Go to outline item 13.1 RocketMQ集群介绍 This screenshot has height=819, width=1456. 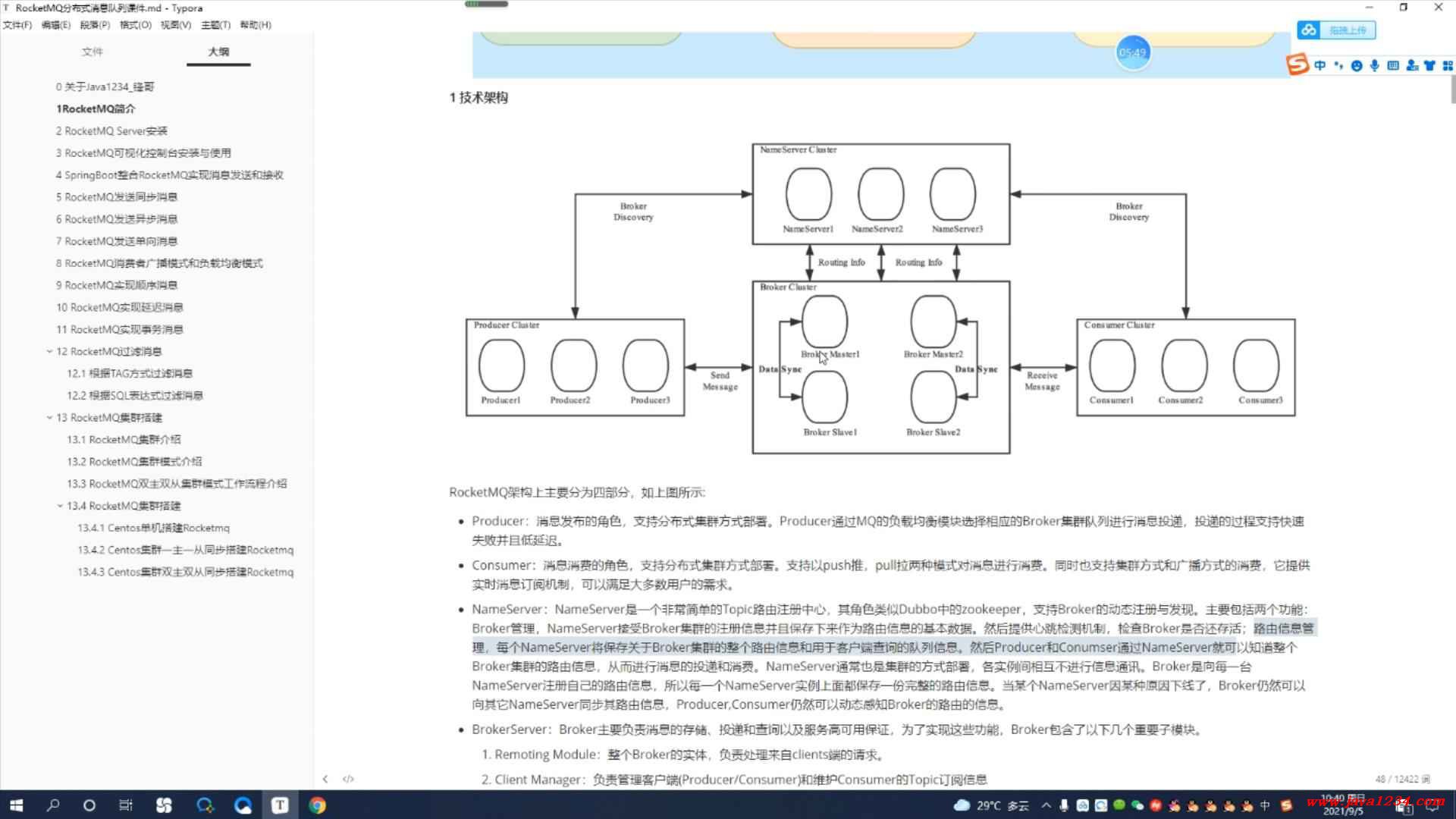click(x=124, y=439)
